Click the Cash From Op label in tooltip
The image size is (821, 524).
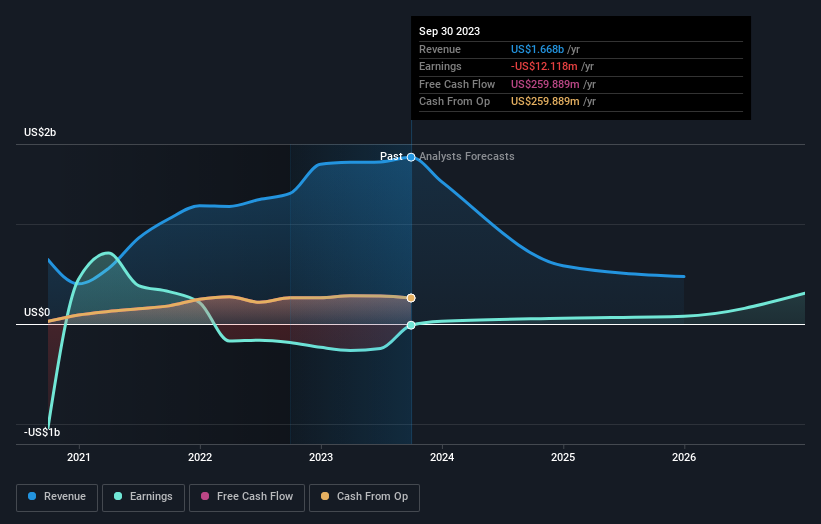454,102
